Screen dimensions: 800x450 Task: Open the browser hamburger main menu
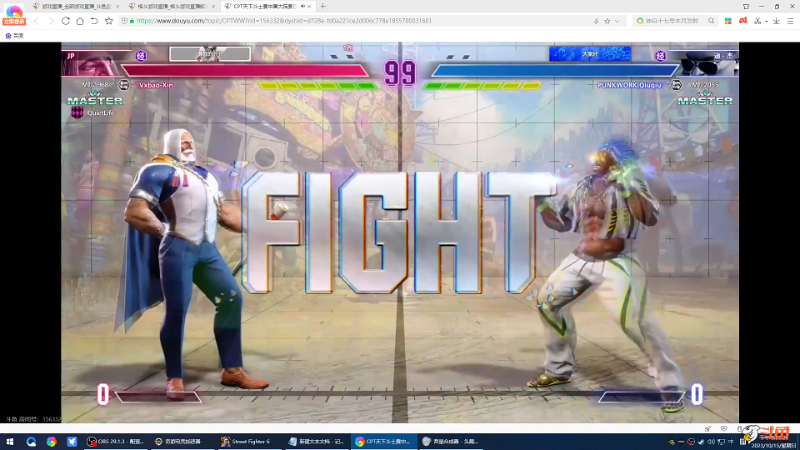790,21
